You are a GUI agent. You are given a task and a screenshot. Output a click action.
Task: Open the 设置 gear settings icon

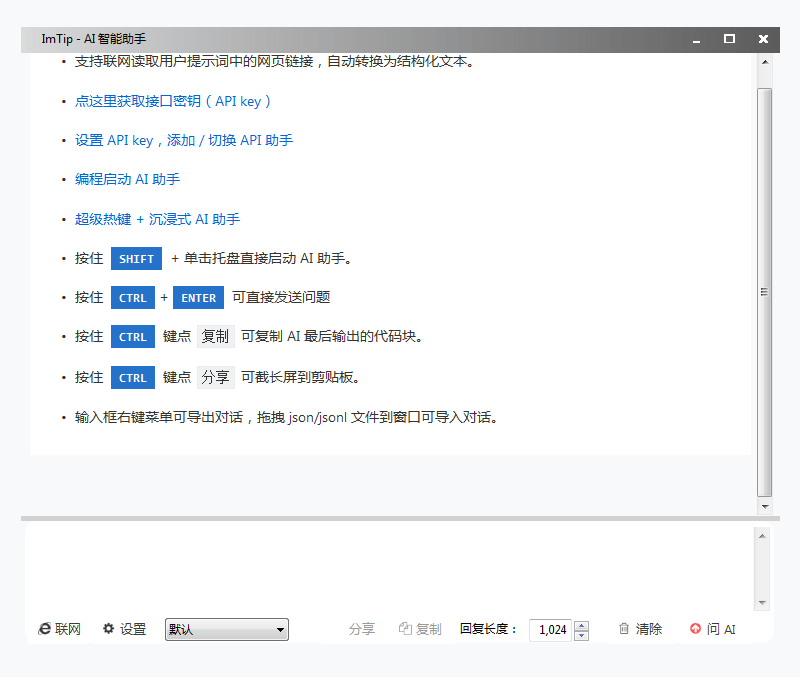(x=107, y=629)
